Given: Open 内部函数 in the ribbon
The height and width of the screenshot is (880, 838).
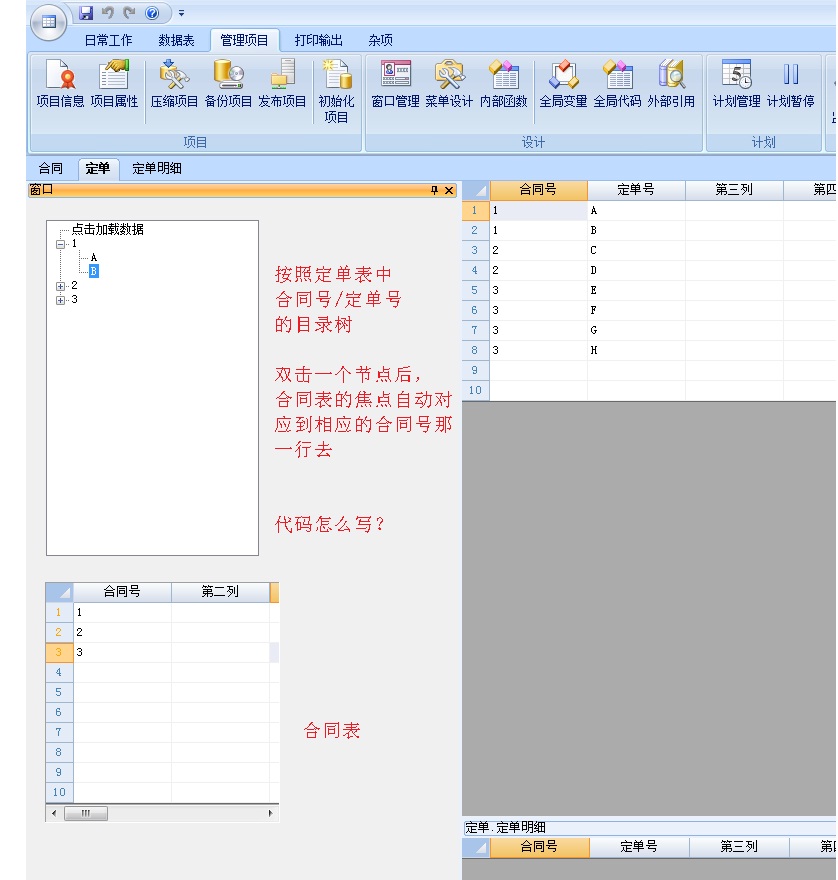Looking at the screenshot, I should (x=503, y=84).
